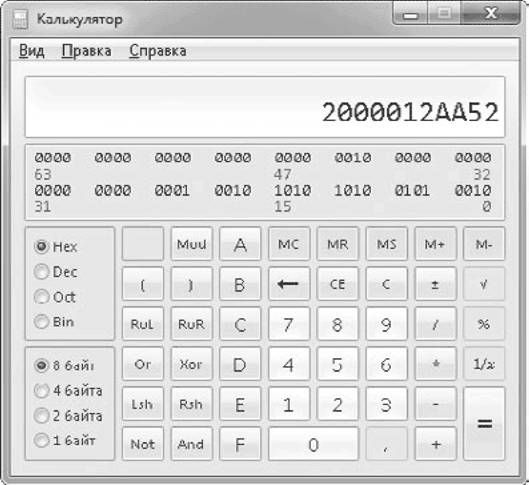The width and height of the screenshot is (529, 485).
Task: Click the Mod button
Action: tap(192, 244)
